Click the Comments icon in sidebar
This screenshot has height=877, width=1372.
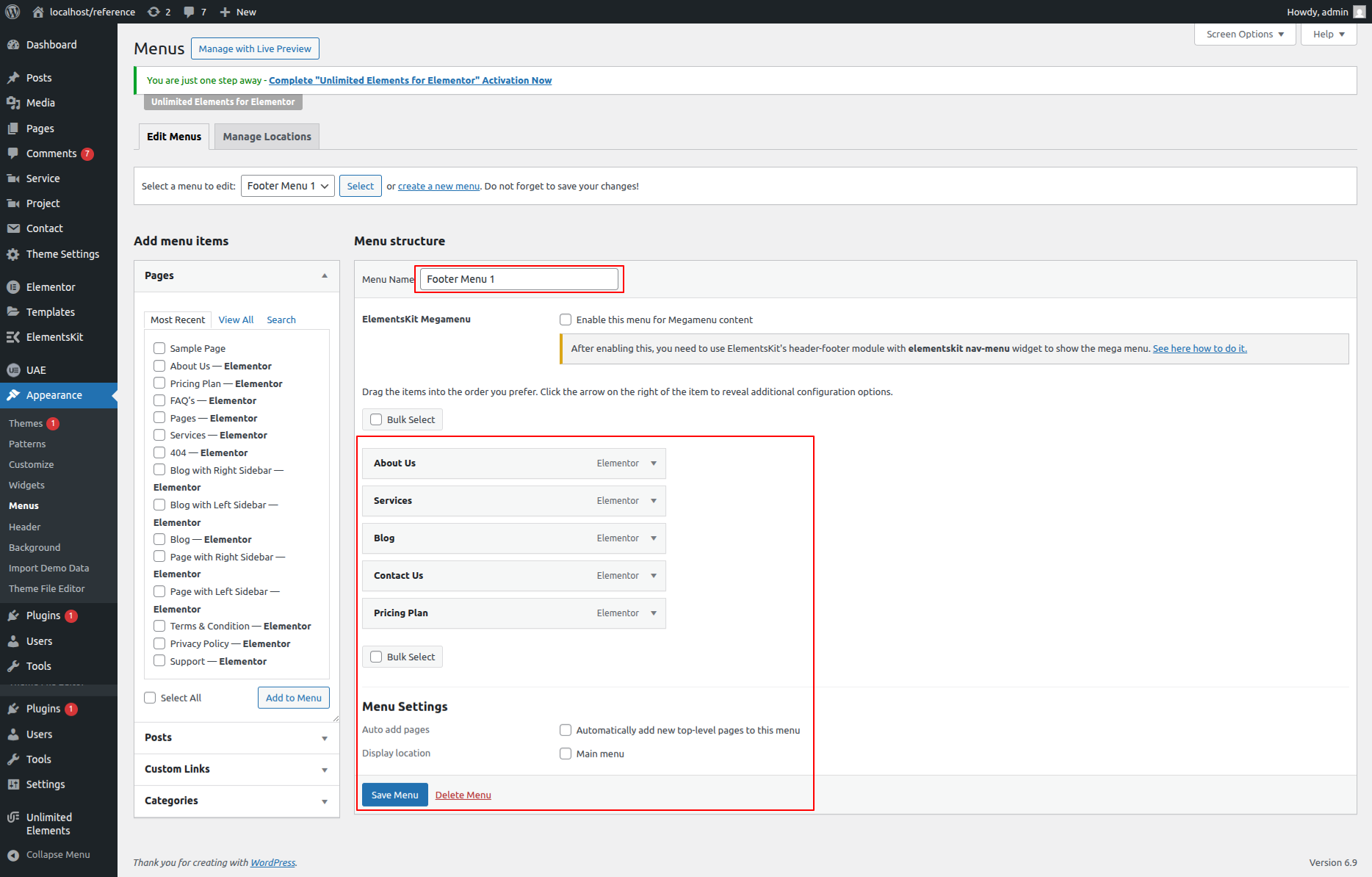coord(13,154)
